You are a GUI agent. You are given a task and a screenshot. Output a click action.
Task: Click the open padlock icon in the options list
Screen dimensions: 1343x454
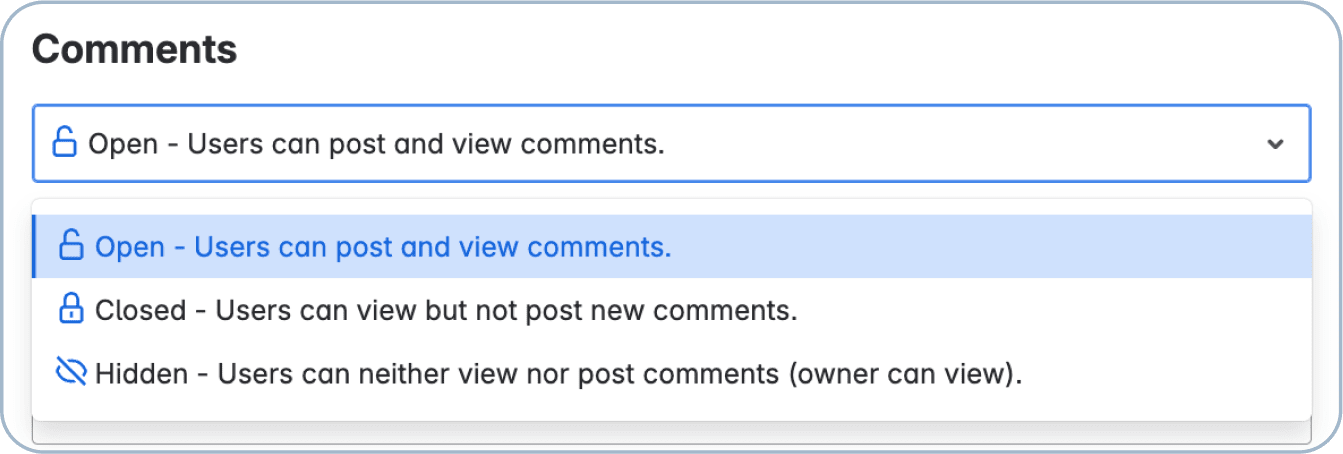coord(71,246)
